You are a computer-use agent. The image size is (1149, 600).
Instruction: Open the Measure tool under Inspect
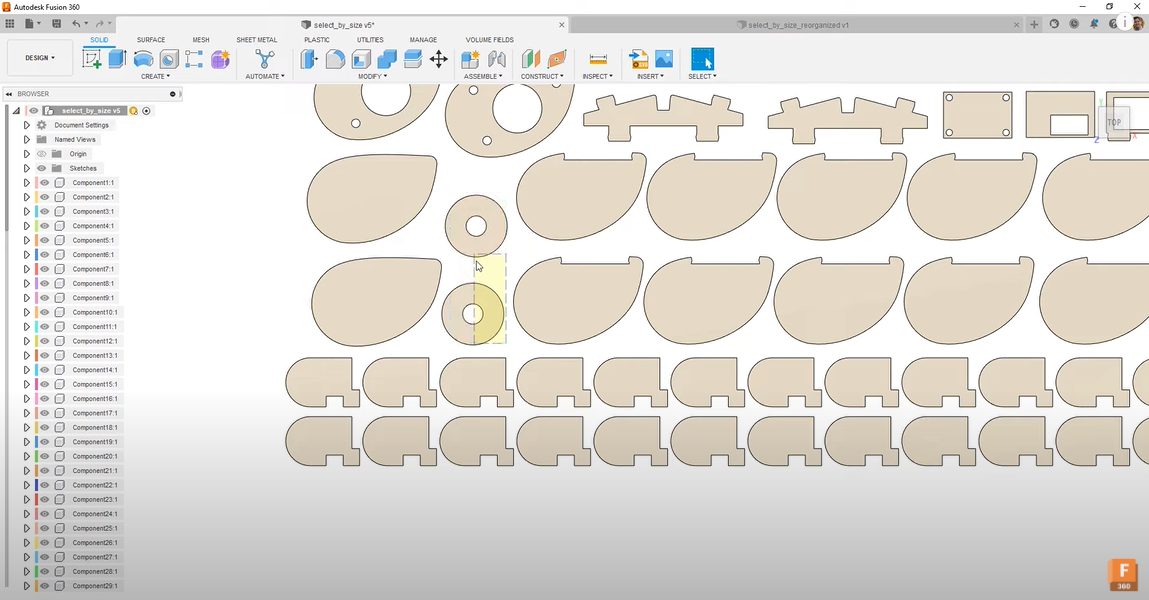(x=597, y=60)
